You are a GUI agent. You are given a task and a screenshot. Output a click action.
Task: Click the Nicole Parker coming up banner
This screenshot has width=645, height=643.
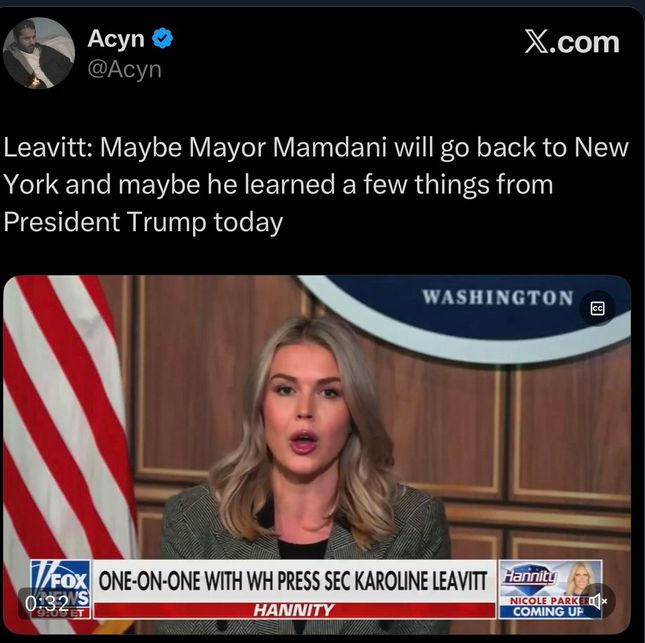coord(550,606)
